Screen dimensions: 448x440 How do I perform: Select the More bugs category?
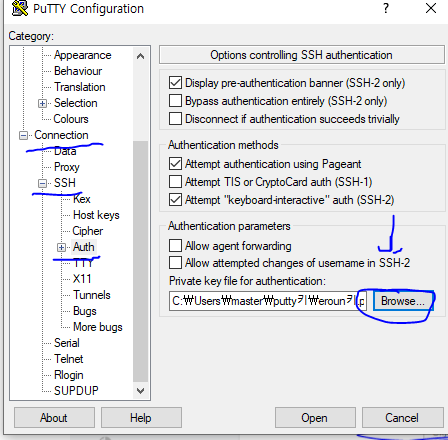coord(98,327)
